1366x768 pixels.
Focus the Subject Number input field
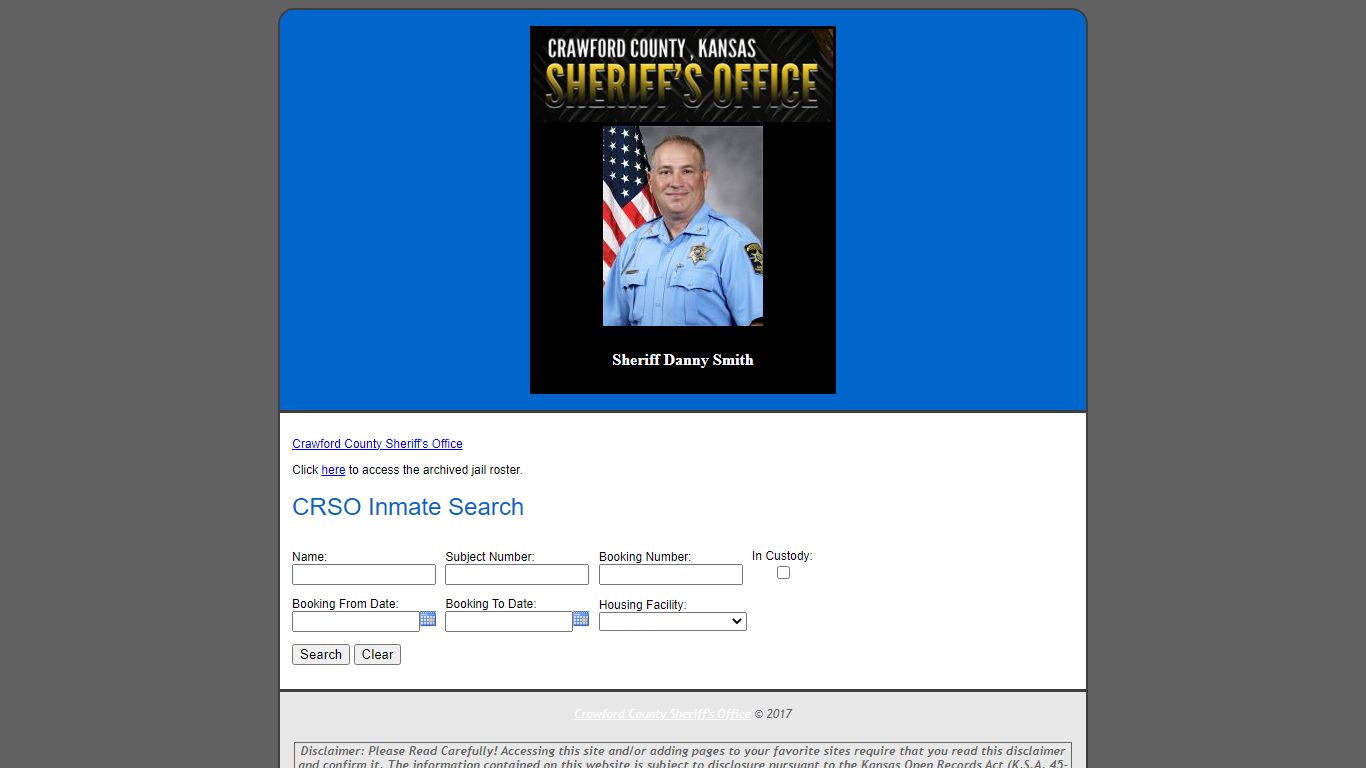pyautogui.click(x=517, y=575)
